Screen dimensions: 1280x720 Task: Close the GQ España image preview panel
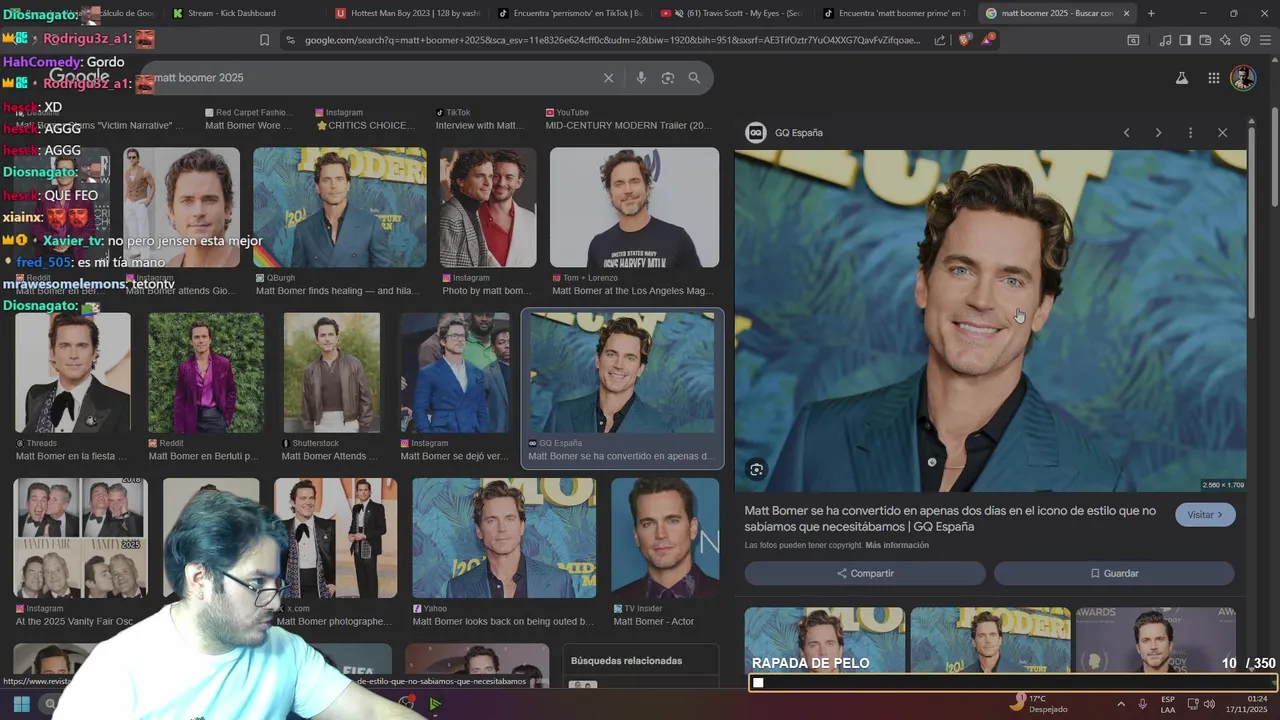click(x=1222, y=133)
